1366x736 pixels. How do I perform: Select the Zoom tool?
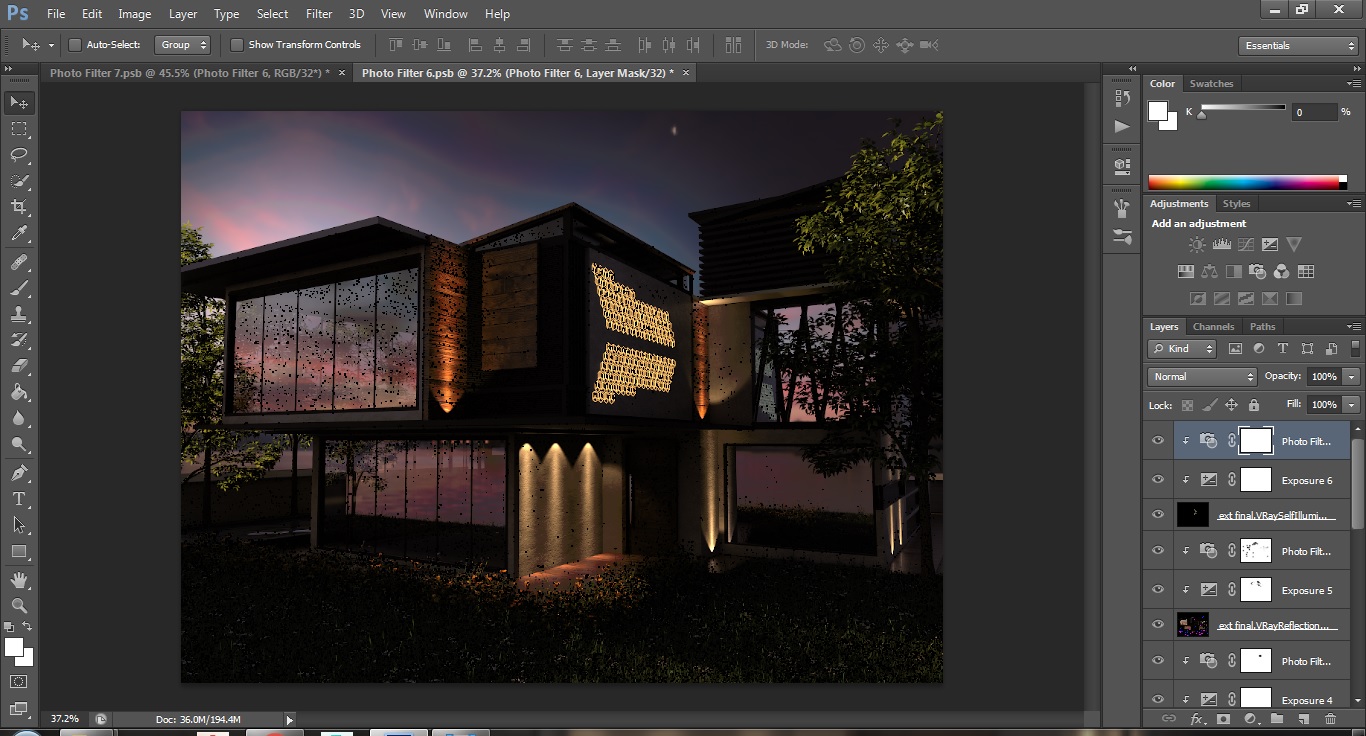[x=19, y=605]
